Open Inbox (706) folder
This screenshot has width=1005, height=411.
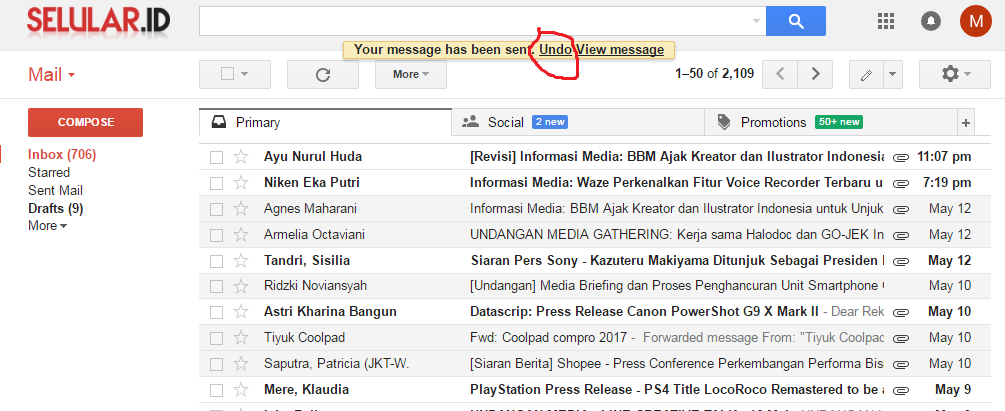[62, 155]
